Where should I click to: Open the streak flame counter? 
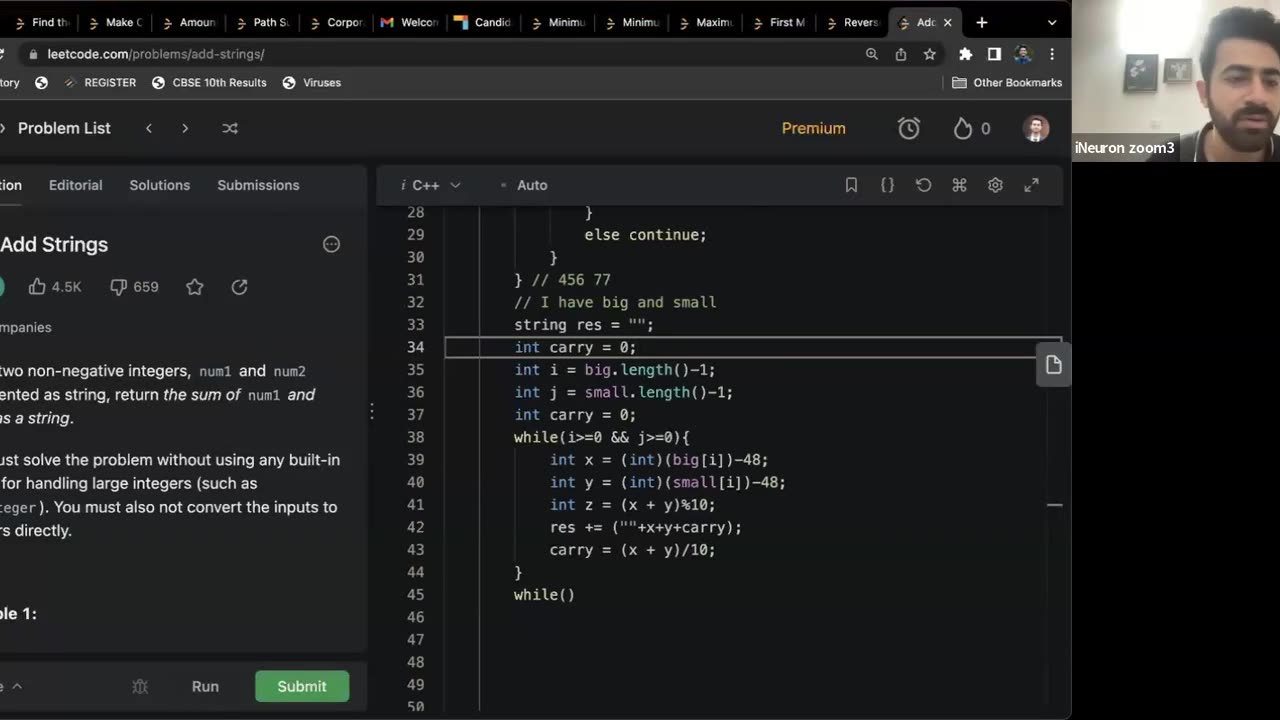(972, 128)
